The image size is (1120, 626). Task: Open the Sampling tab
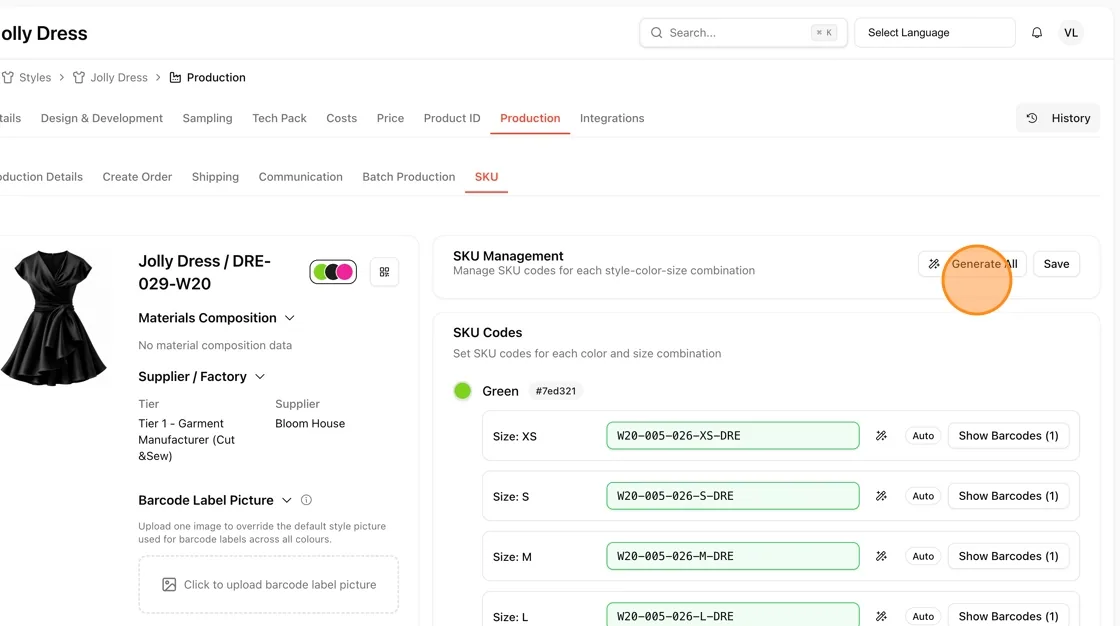pos(207,118)
